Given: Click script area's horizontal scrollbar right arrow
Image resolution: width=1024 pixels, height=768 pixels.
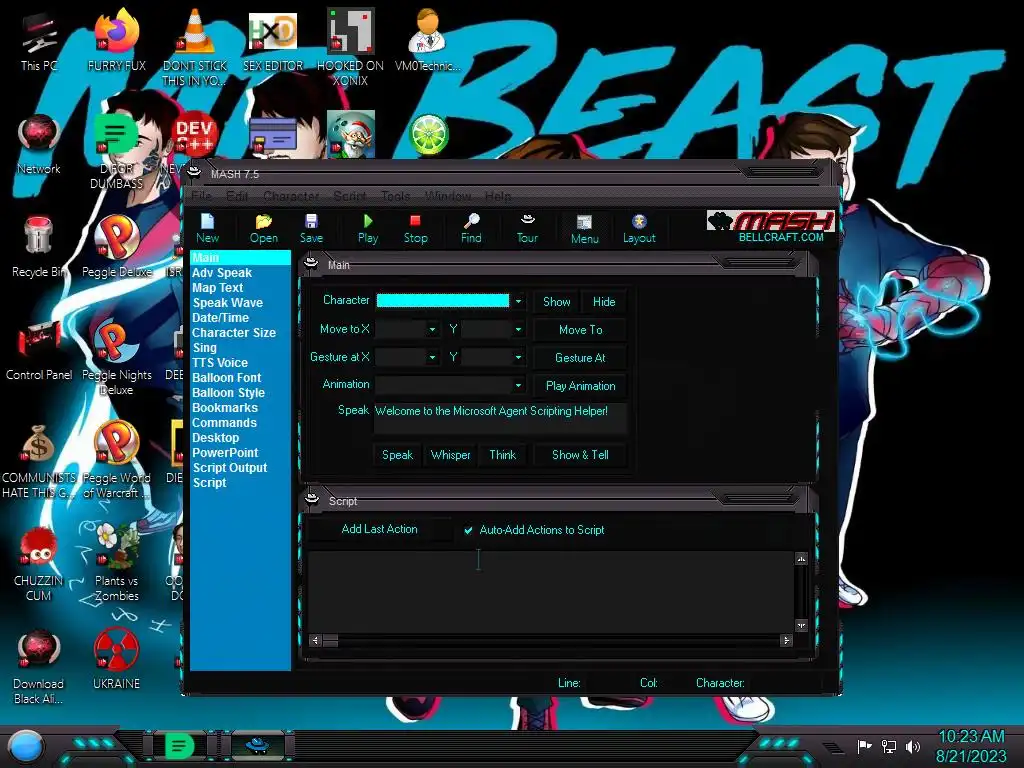Looking at the screenshot, I should (x=786, y=641).
